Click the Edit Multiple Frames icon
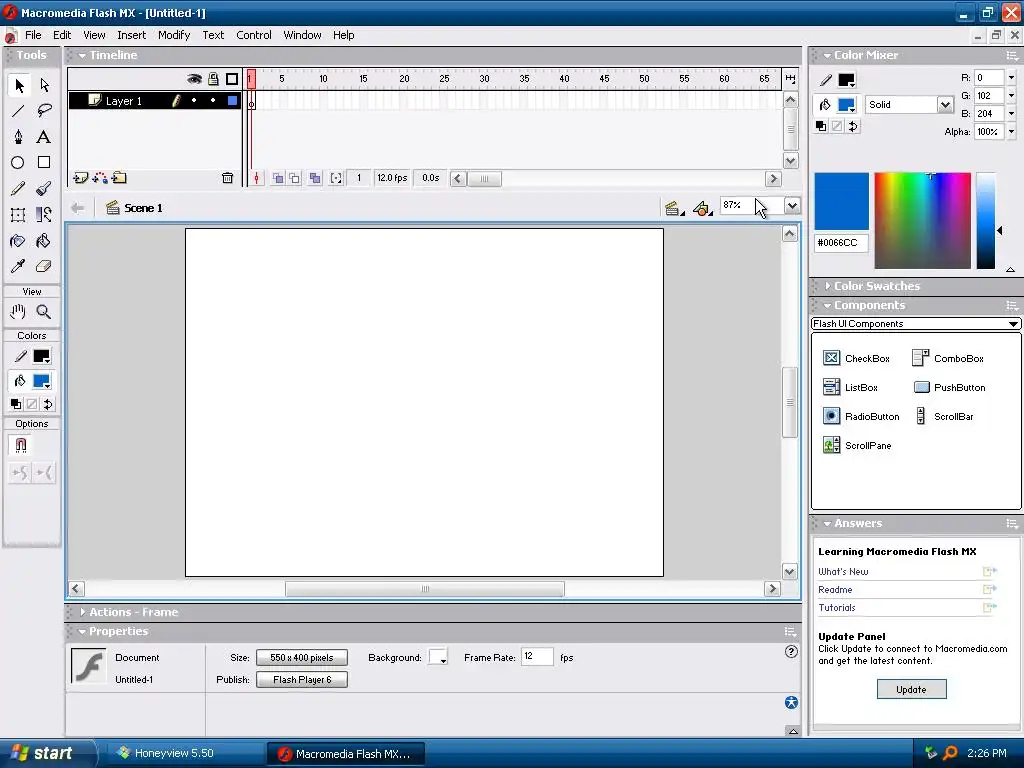Image resolution: width=1024 pixels, height=768 pixels. click(315, 178)
